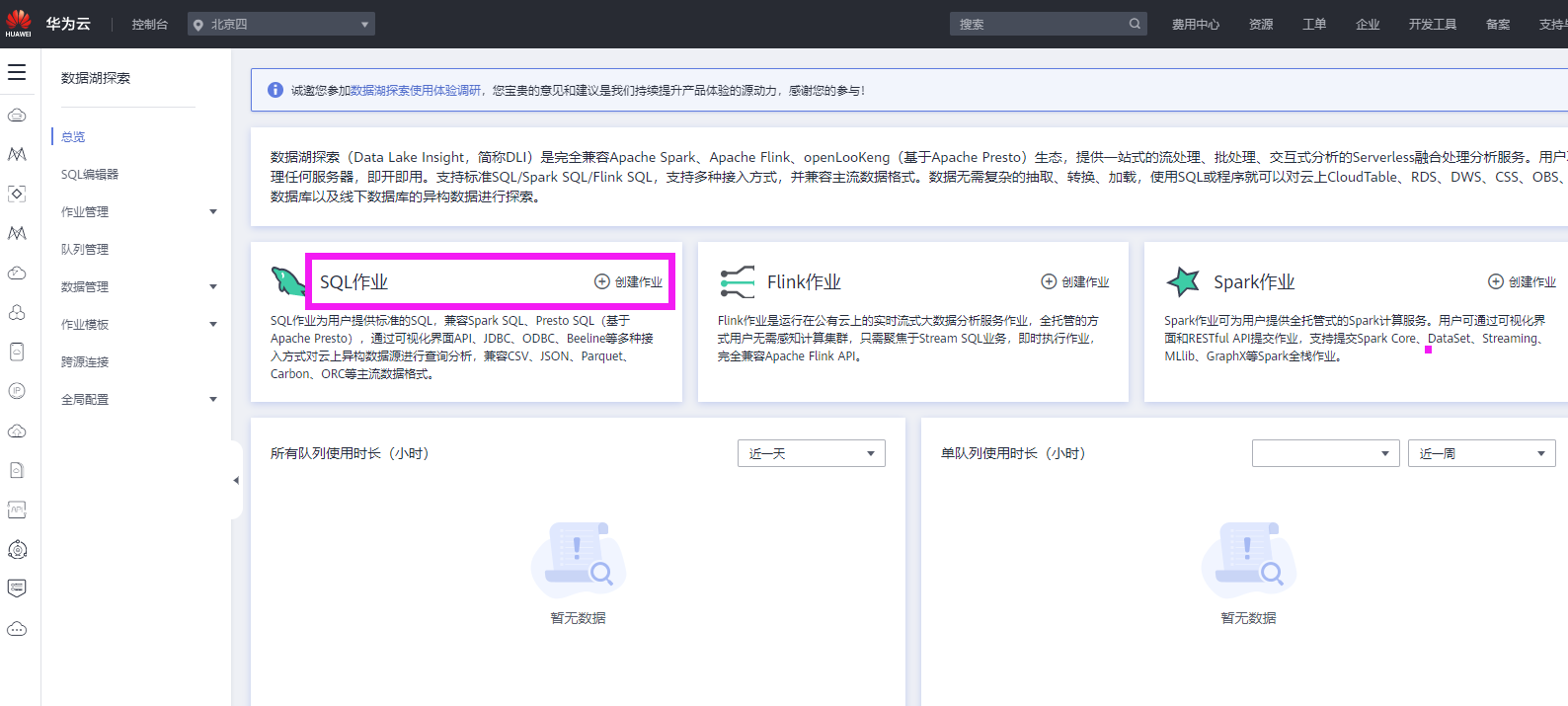Click the IP circle icon in sidebar

pyautogui.click(x=17, y=391)
